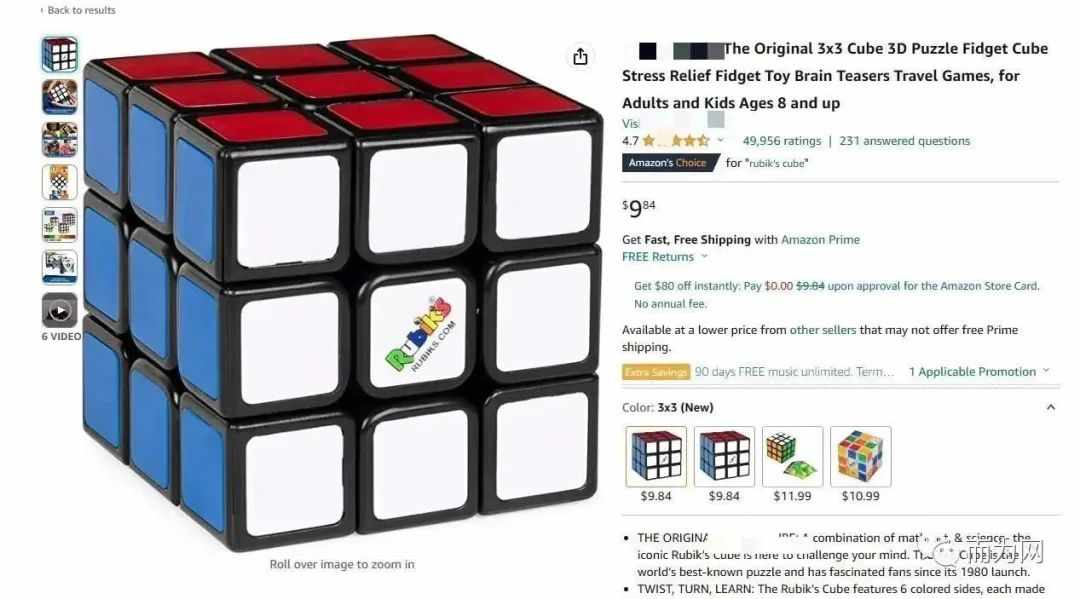Select the first cube thumbnail in gallery

[x=60, y=54]
